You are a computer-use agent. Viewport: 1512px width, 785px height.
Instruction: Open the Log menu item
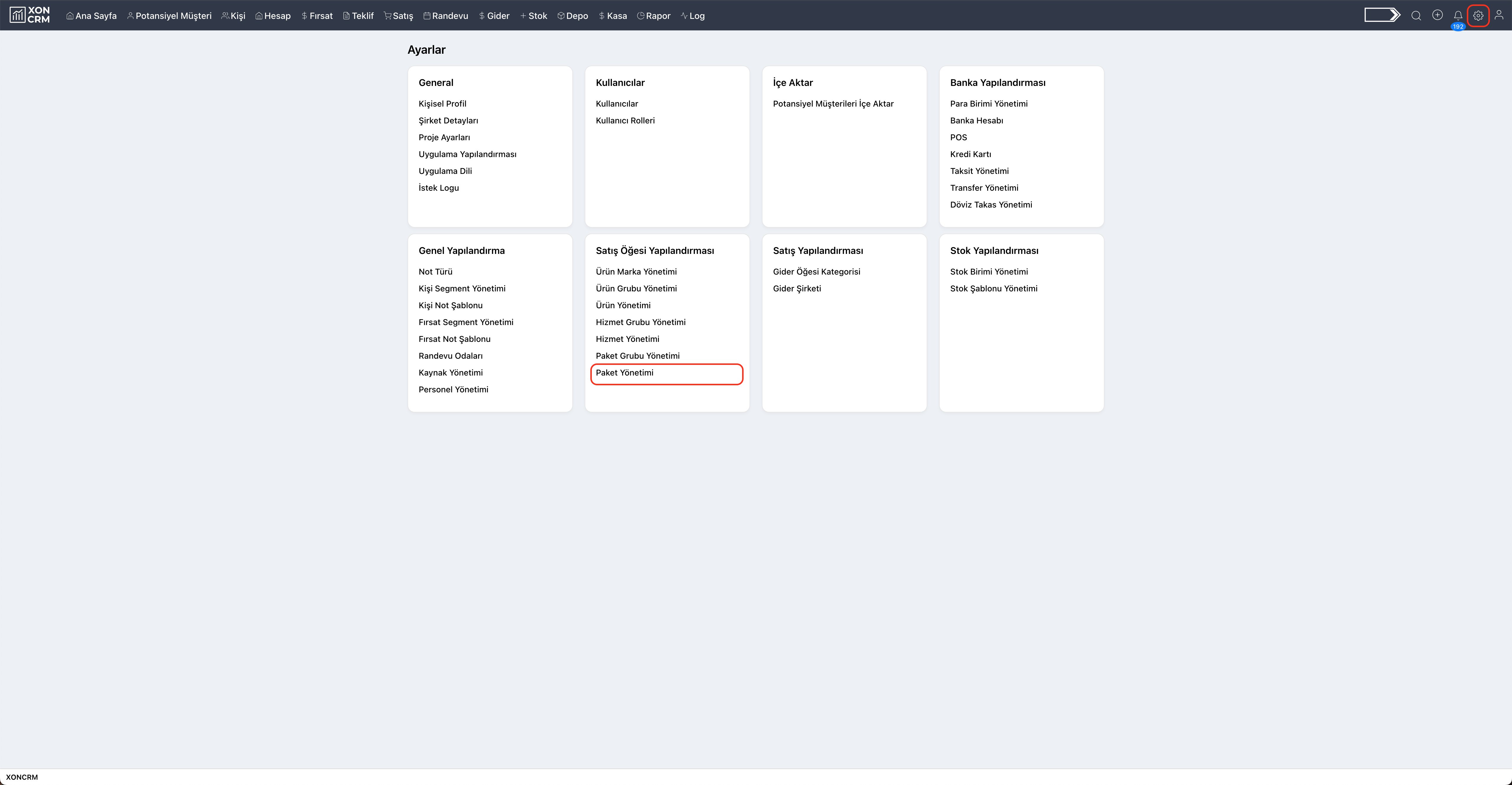693,16
